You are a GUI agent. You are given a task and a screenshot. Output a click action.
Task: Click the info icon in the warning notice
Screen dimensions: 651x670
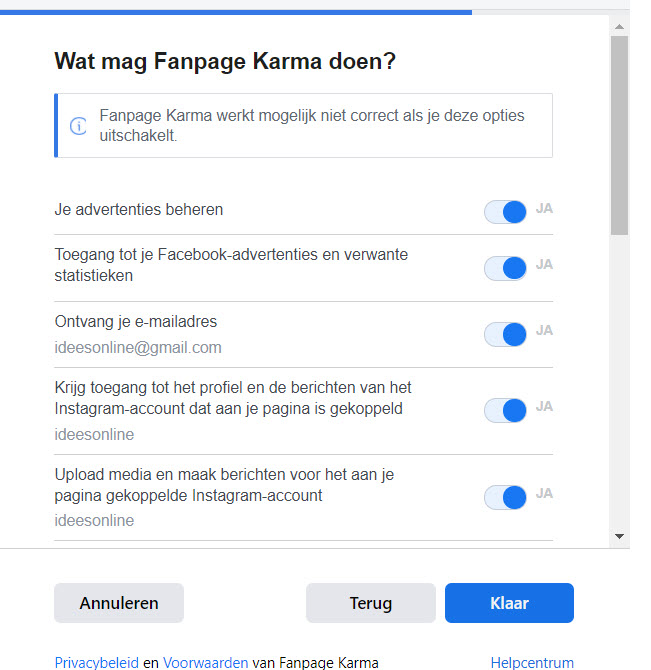click(x=77, y=126)
